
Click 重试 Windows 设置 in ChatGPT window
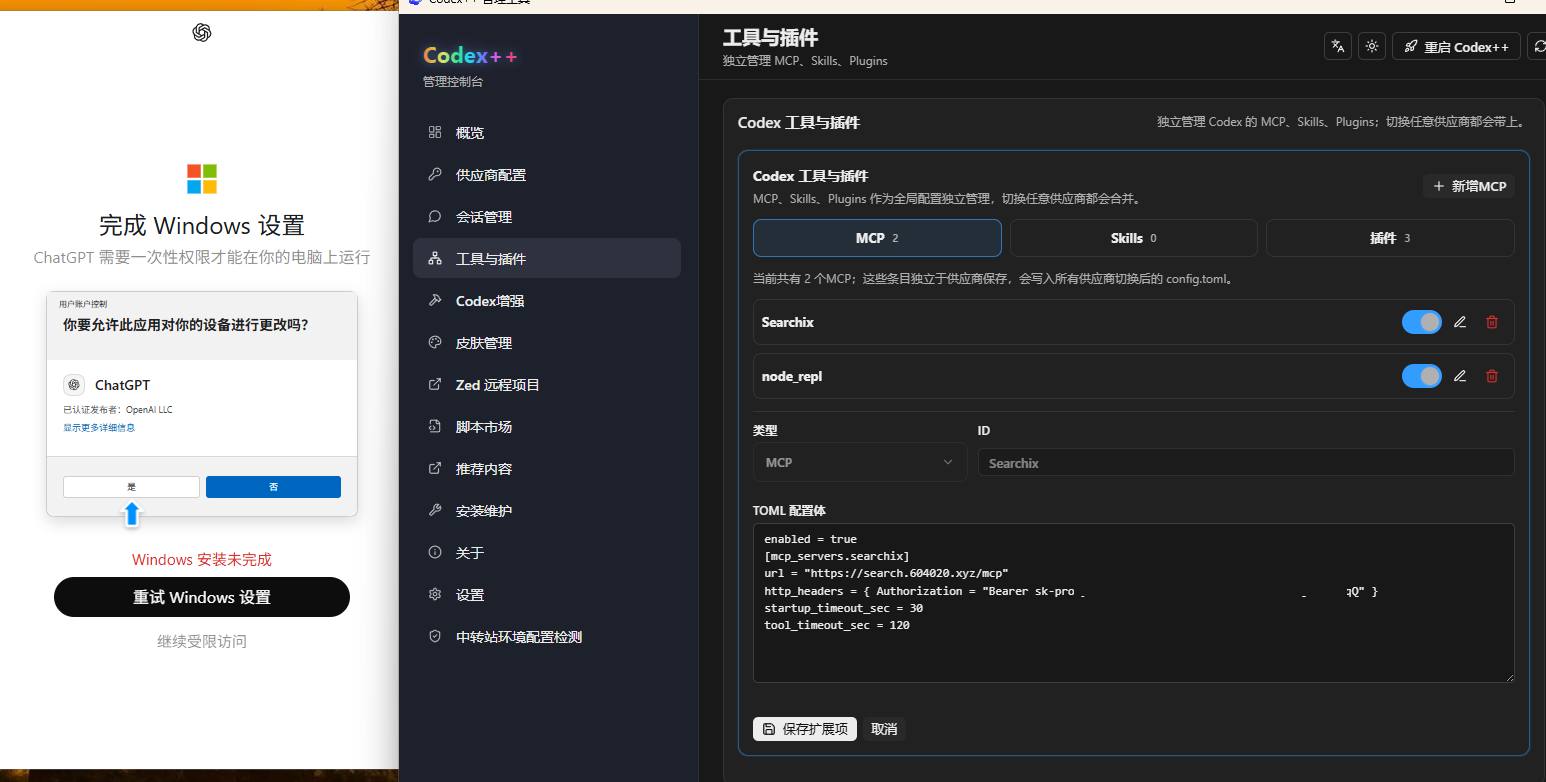click(x=202, y=597)
